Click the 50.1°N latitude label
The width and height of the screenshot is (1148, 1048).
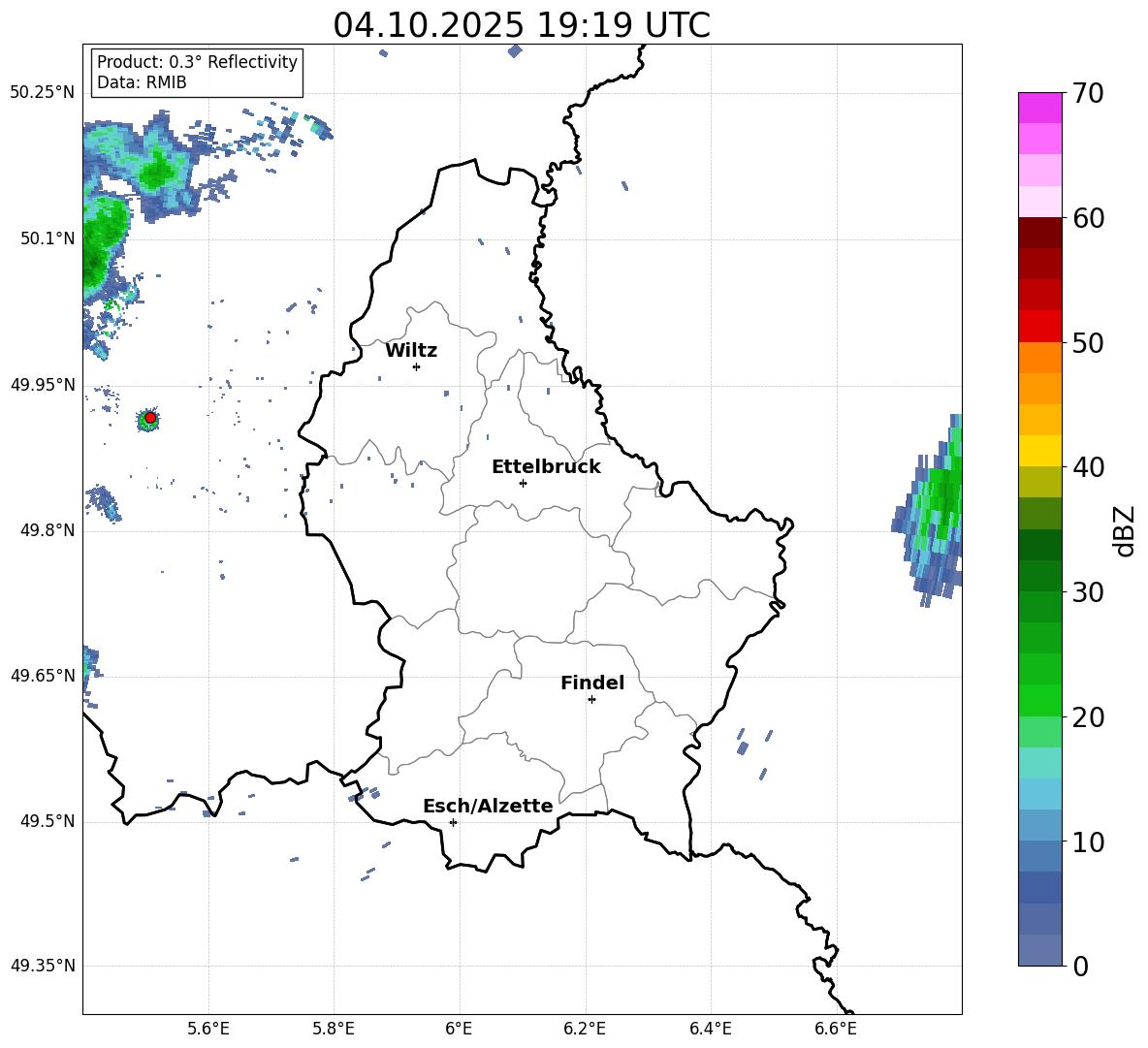(47, 238)
